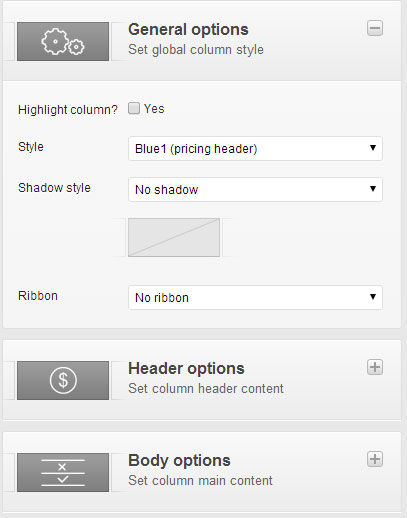Open the Shadow style dropdown
Viewport: 407px width, 518px height.
[x=255, y=189]
